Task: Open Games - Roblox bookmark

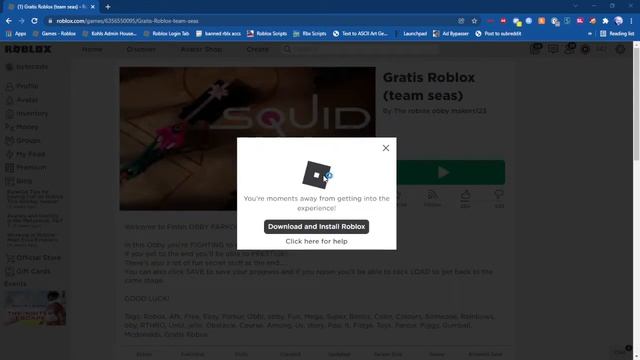Action: click(x=54, y=33)
